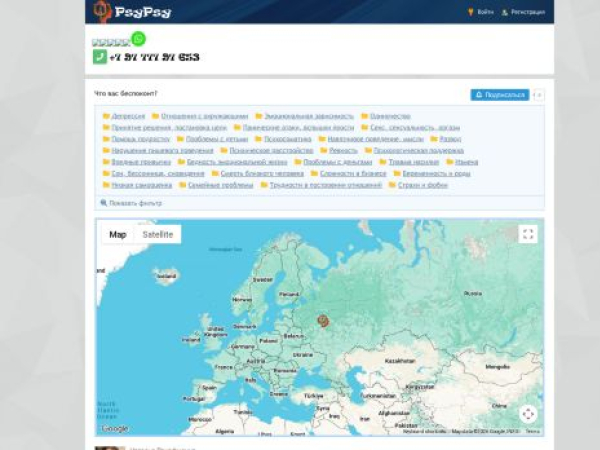
Task: Open Эмоциональная зависимость category
Action: click(309, 116)
